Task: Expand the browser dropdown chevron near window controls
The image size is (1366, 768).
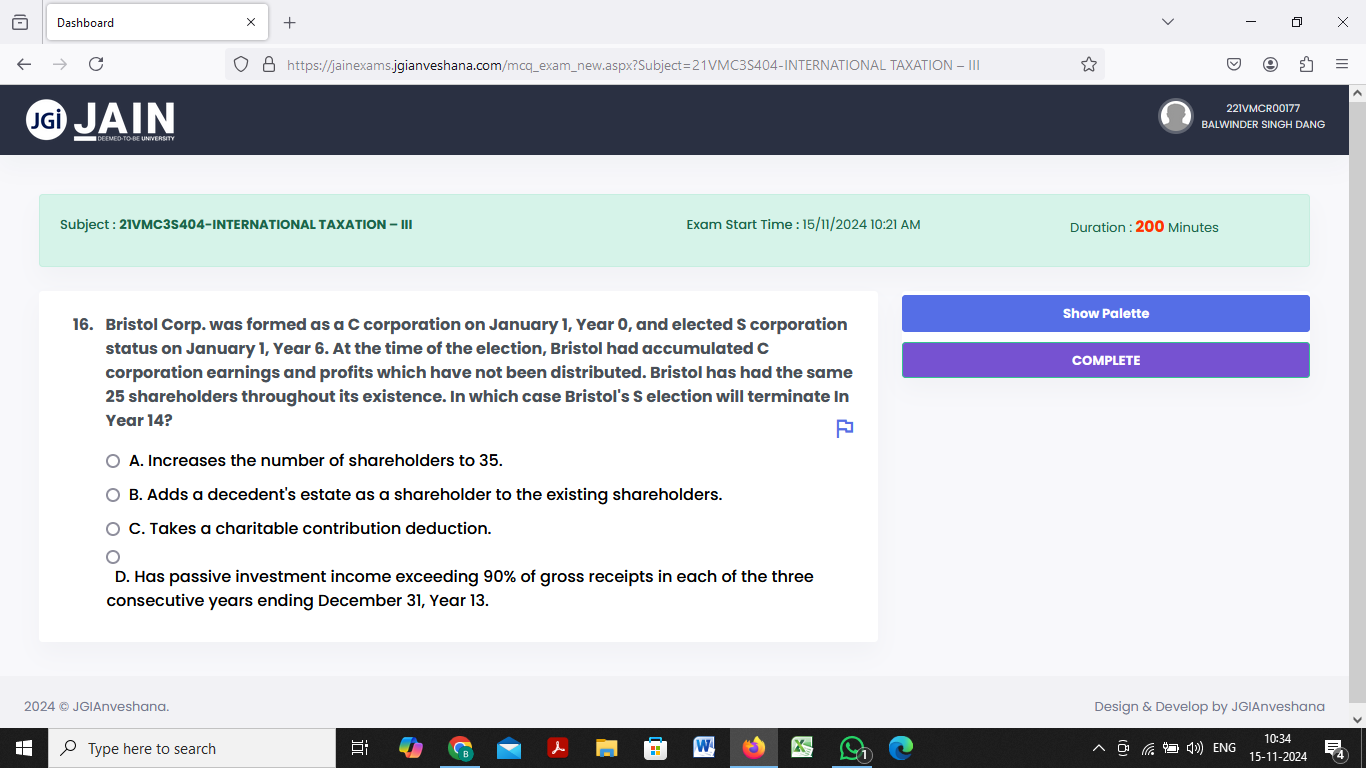Action: pos(1170,21)
